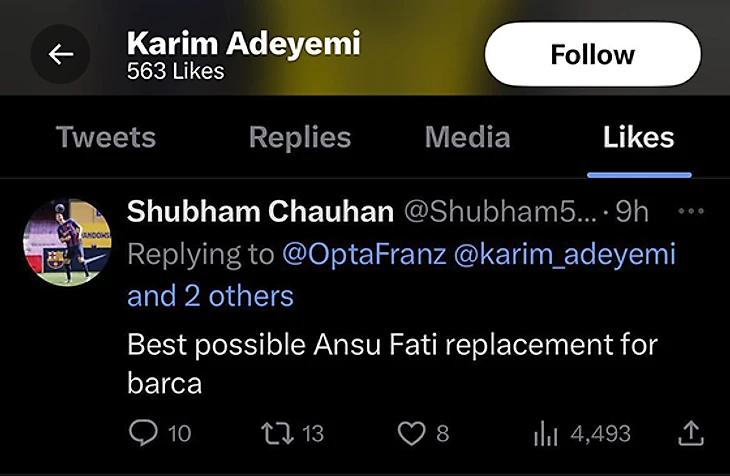The width and height of the screenshot is (730, 476).
Task: Expand the "and 2 others" link
Action: point(210,296)
